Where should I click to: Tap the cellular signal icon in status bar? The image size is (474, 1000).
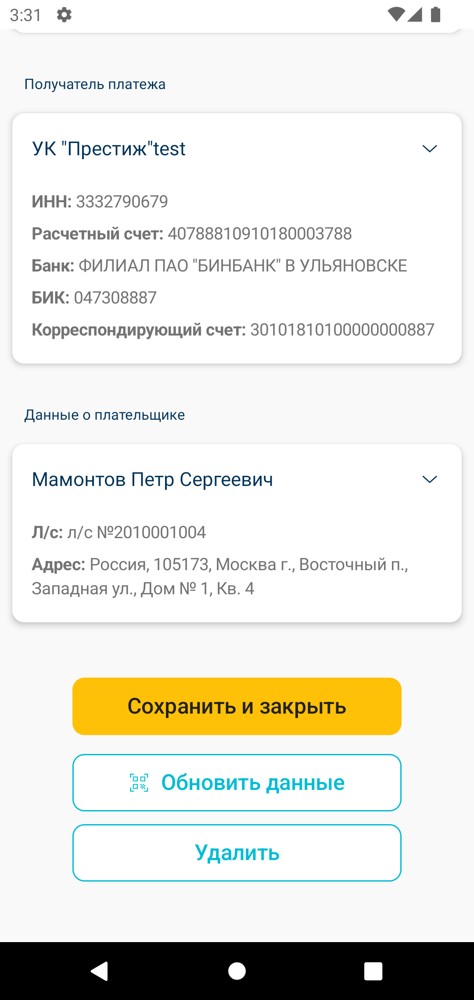tap(415, 15)
